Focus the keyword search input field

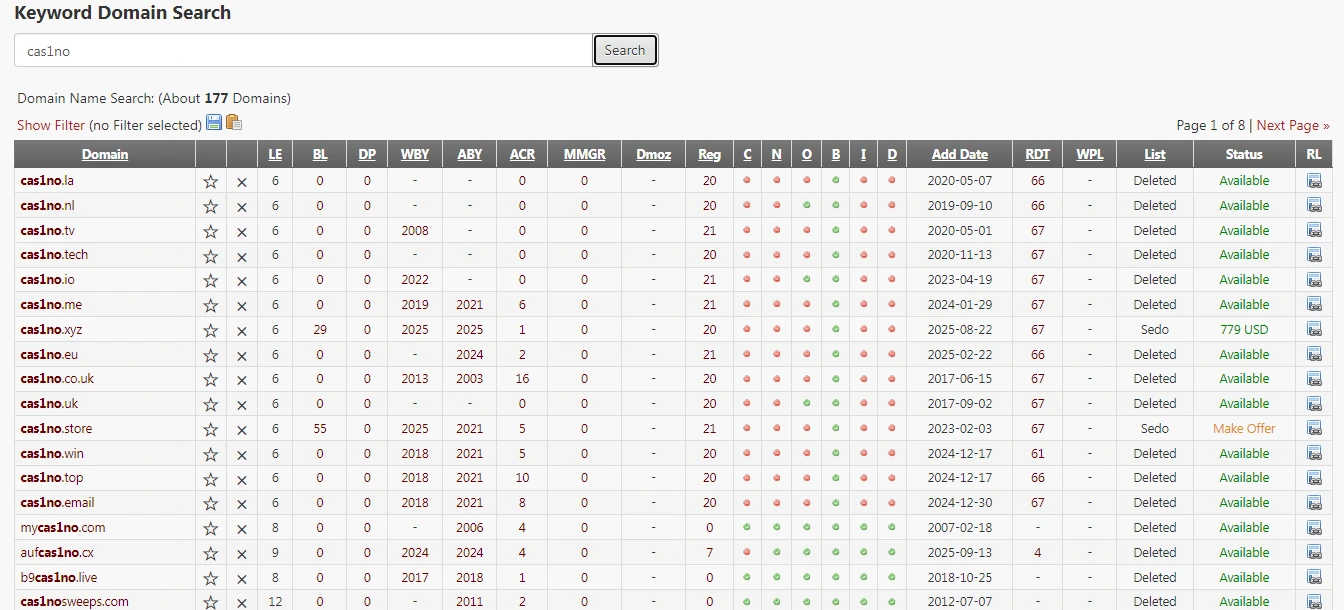303,51
